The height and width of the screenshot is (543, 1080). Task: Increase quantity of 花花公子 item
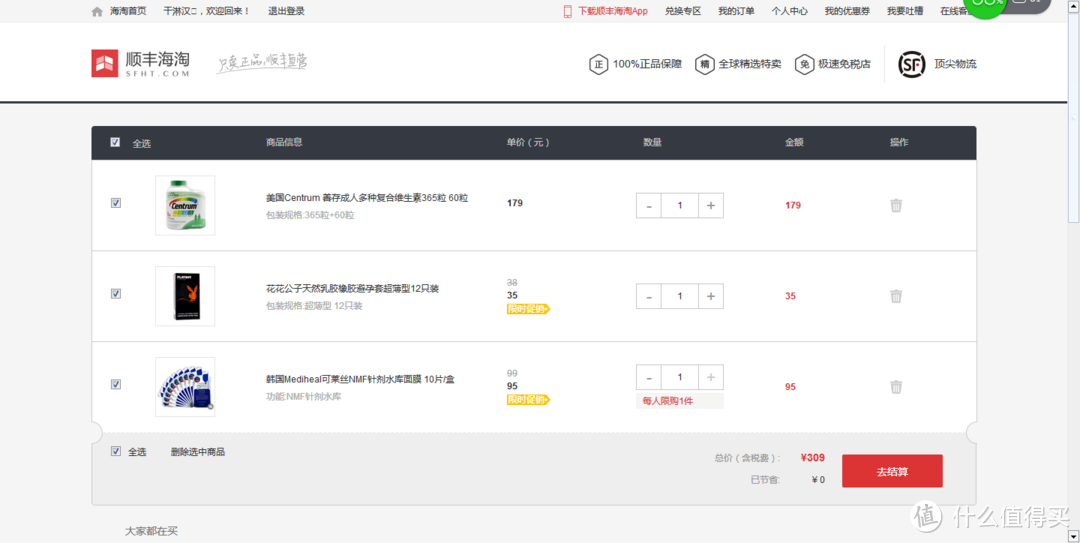point(711,296)
